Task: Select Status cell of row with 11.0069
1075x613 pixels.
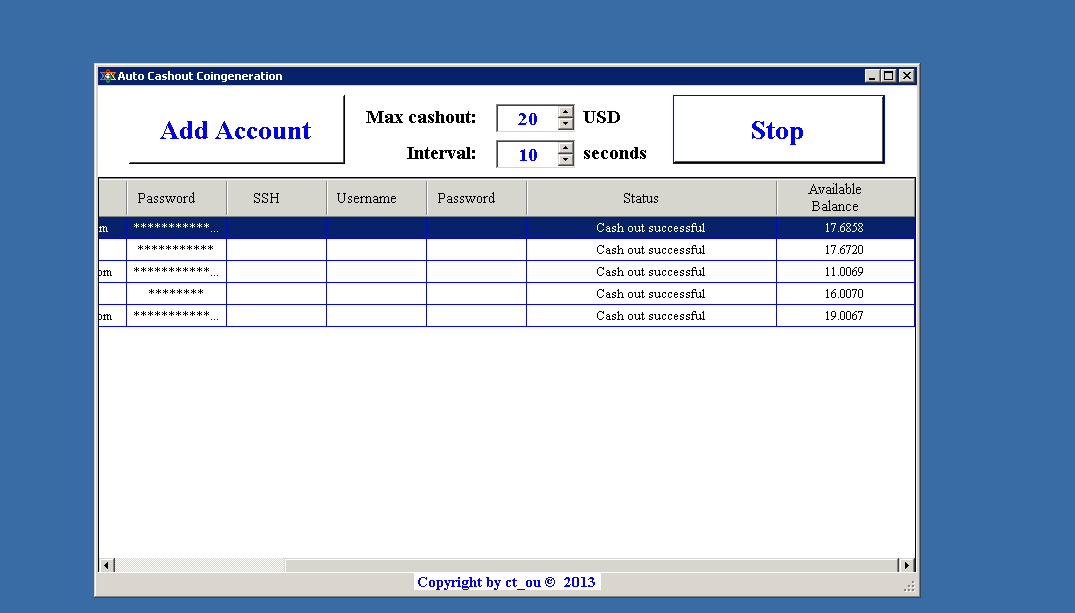Action: click(x=651, y=272)
